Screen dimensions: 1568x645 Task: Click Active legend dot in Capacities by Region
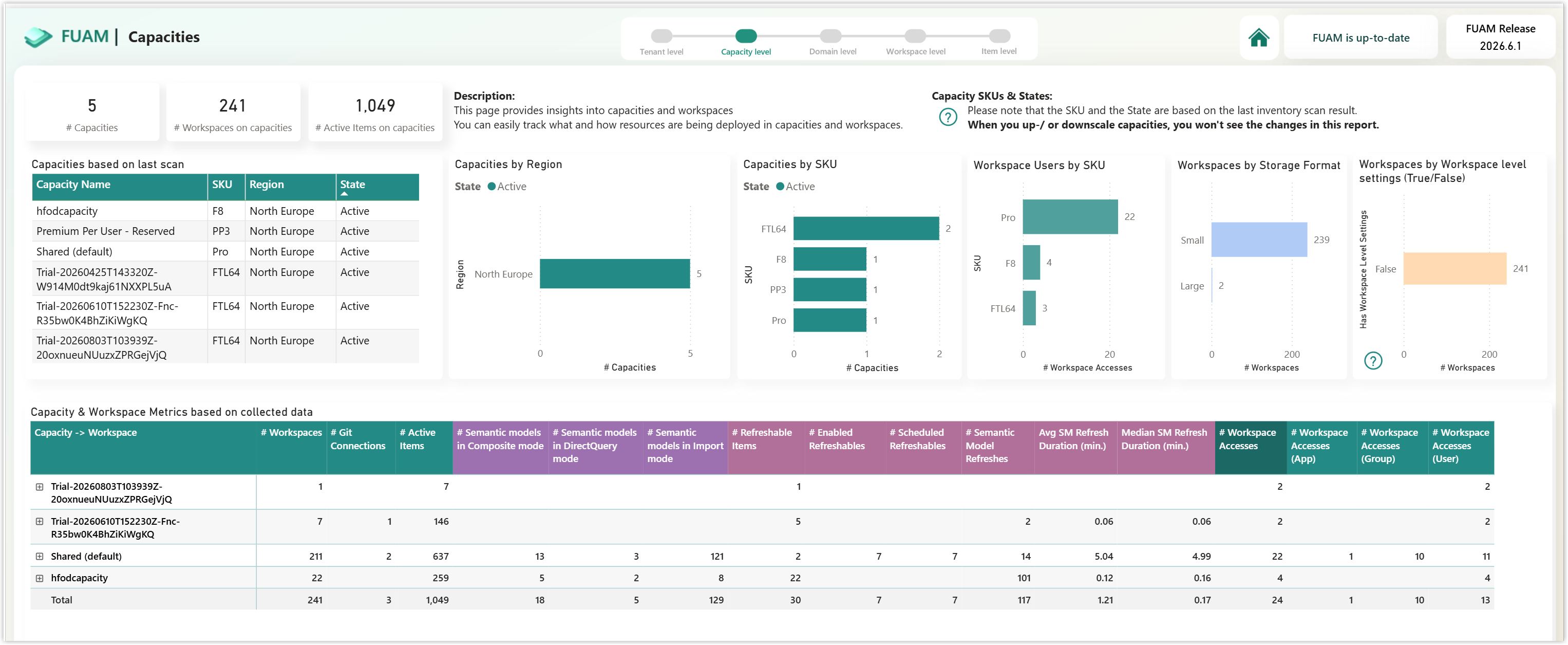[491, 187]
